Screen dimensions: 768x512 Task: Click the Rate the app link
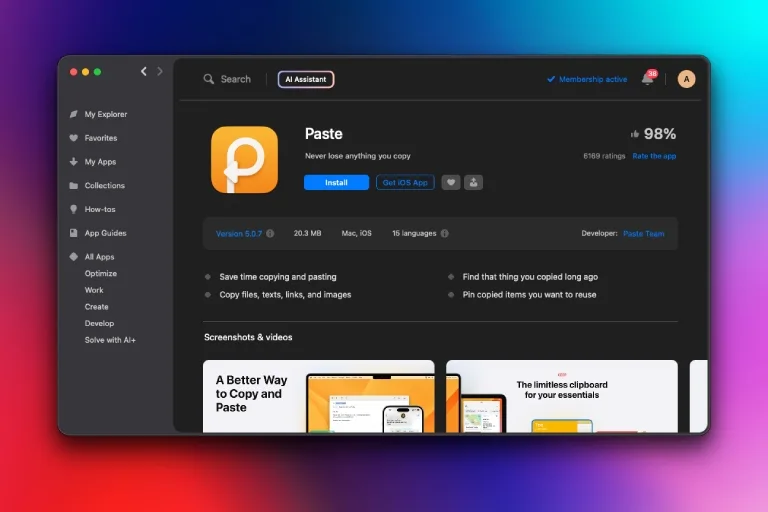click(x=654, y=156)
